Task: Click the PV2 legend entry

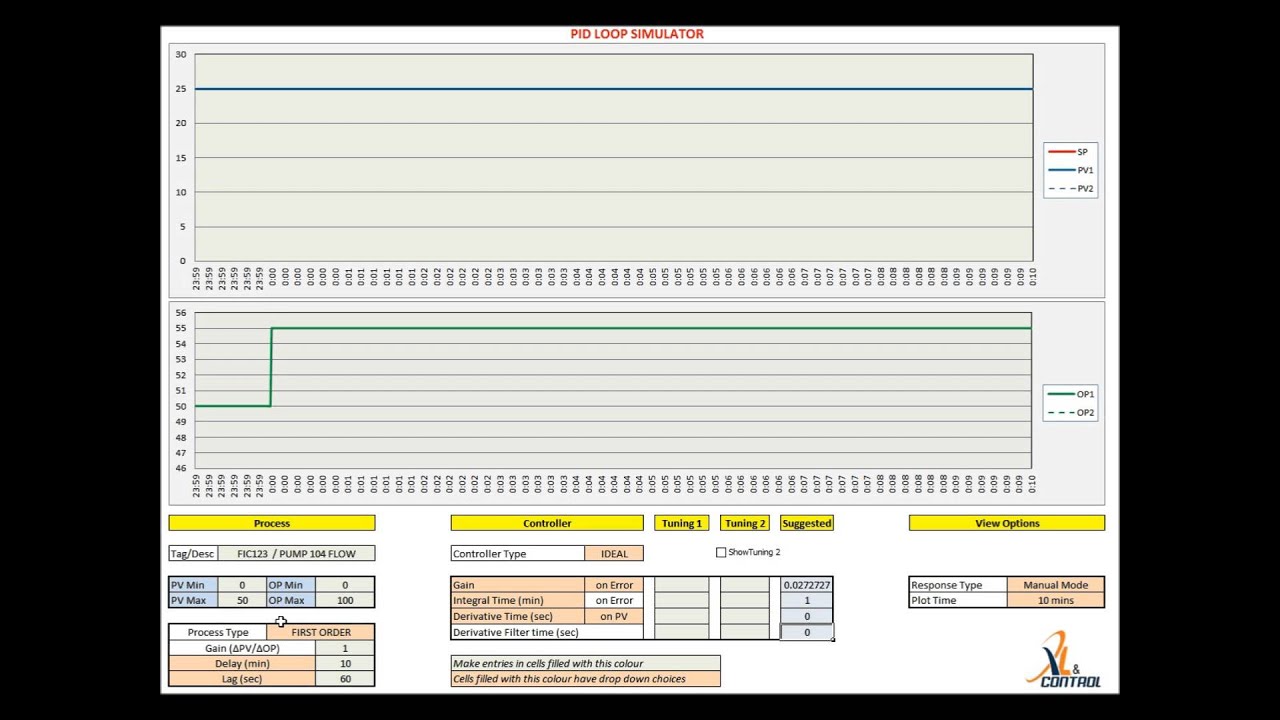Action: tap(1070, 188)
